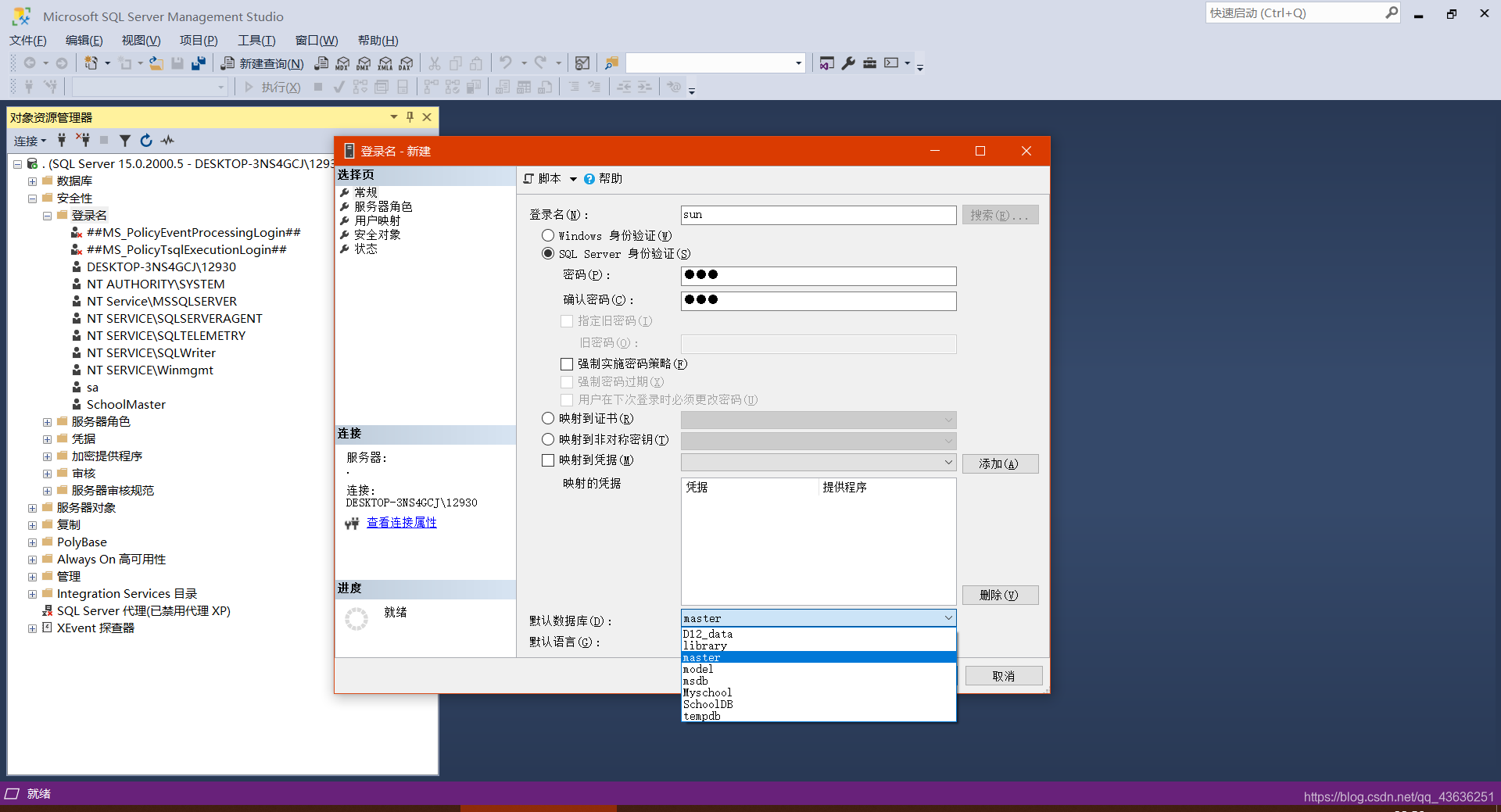
Task: Choose tempdb from database dropdown list
Action: pos(819,716)
